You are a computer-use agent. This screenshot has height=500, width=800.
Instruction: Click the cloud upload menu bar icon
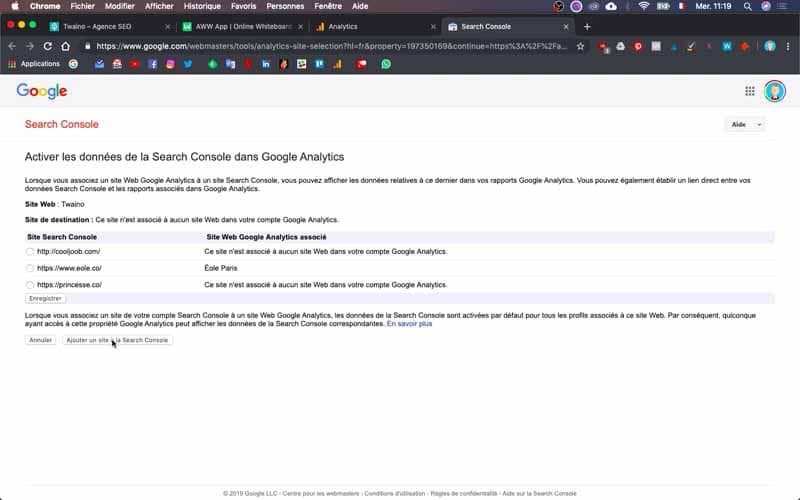611,6
